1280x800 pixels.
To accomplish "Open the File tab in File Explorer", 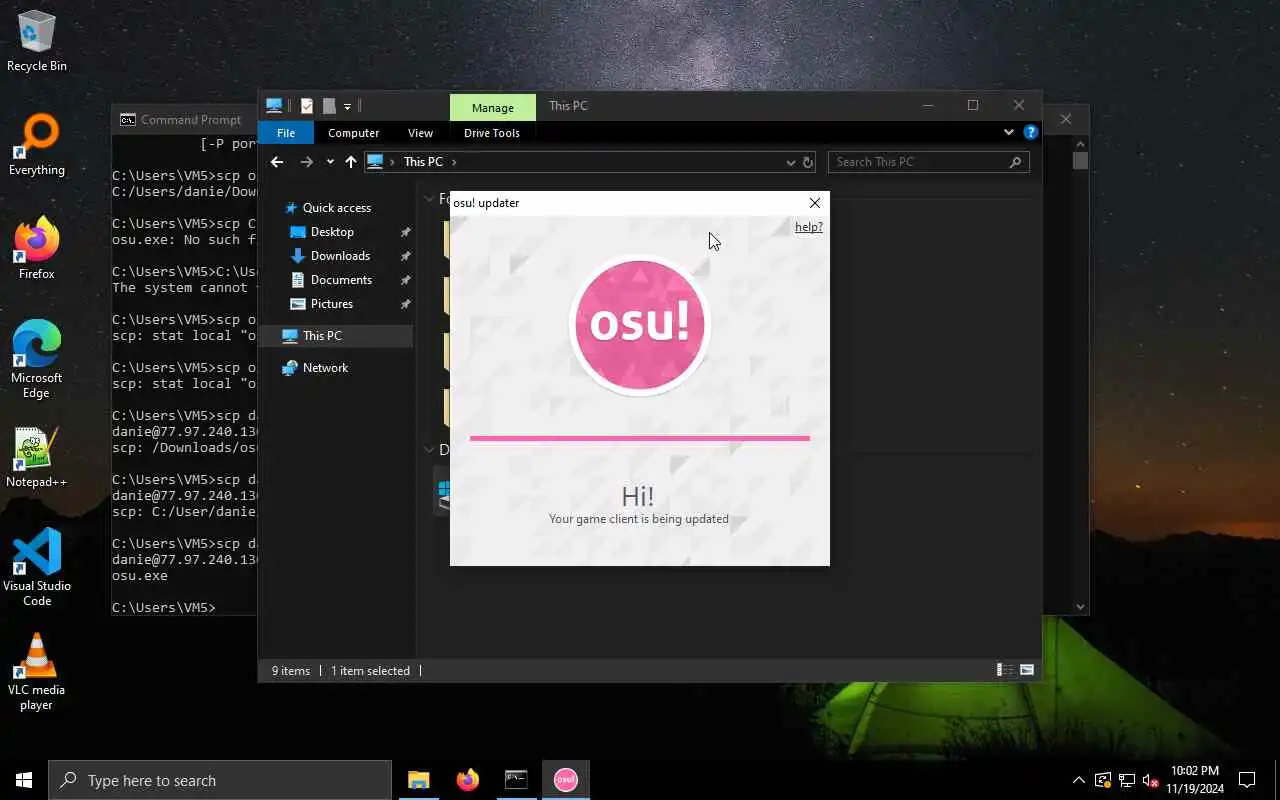I will point(286,133).
